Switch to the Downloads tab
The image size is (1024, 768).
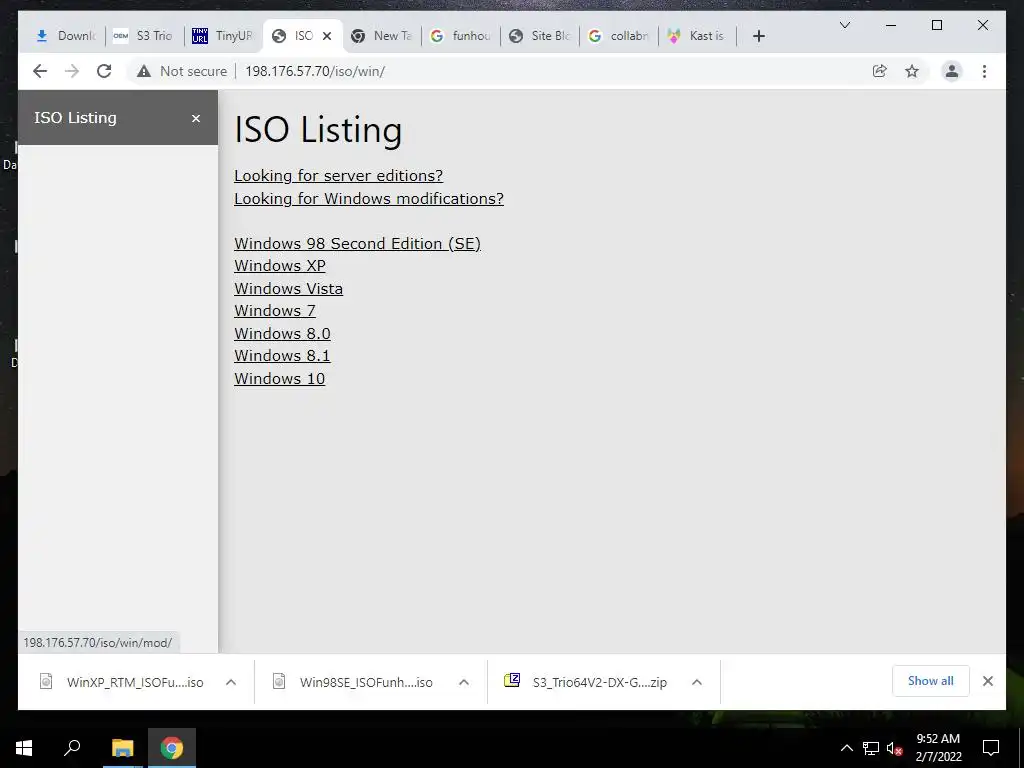[x=66, y=36]
